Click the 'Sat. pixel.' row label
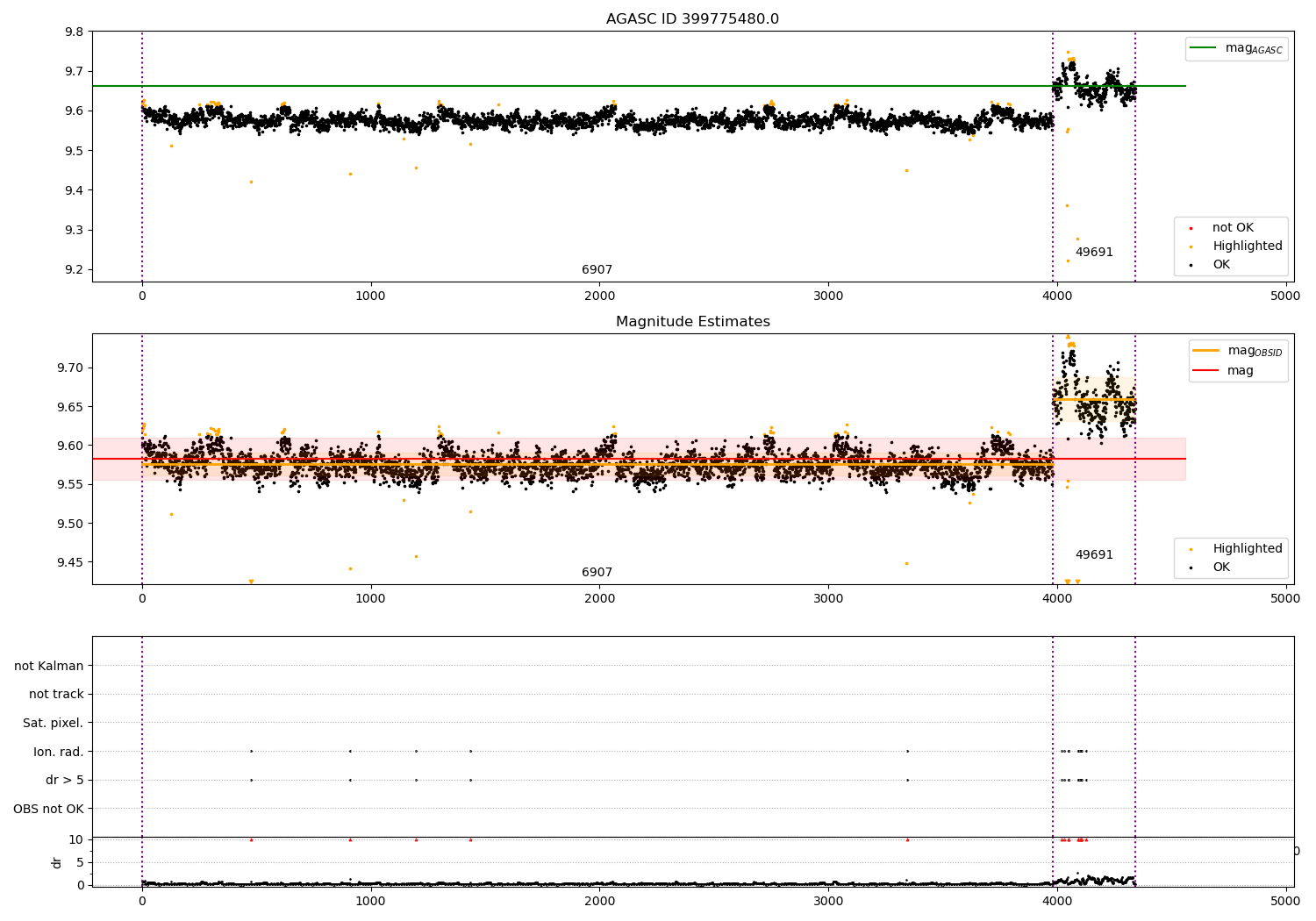1316x921 pixels. click(54, 724)
